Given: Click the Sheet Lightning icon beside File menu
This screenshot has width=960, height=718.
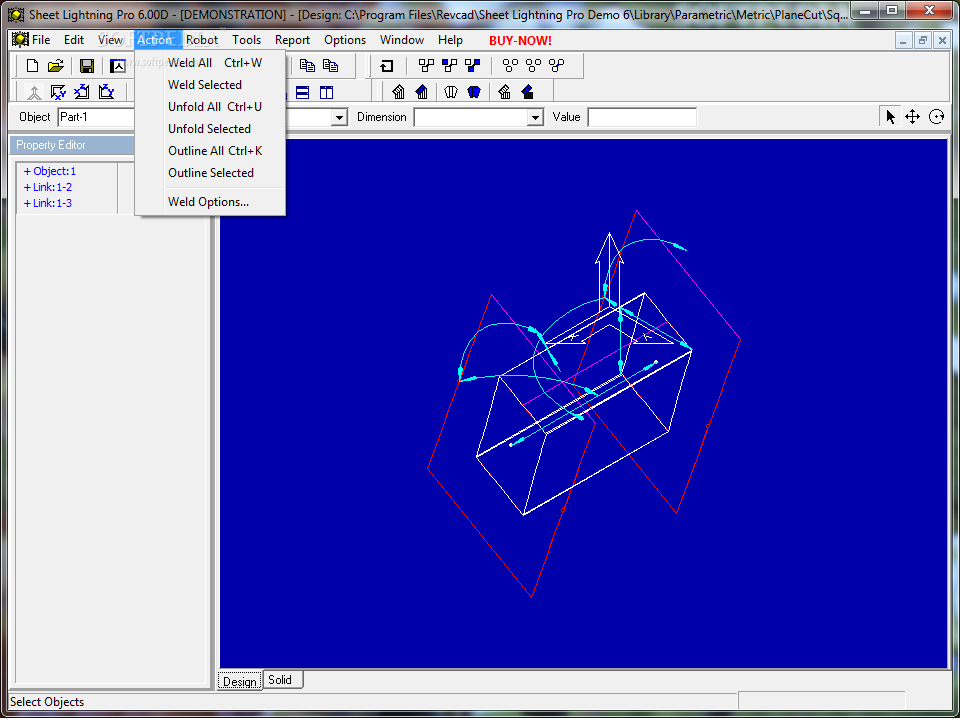Looking at the screenshot, I should (x=20, y=40).
